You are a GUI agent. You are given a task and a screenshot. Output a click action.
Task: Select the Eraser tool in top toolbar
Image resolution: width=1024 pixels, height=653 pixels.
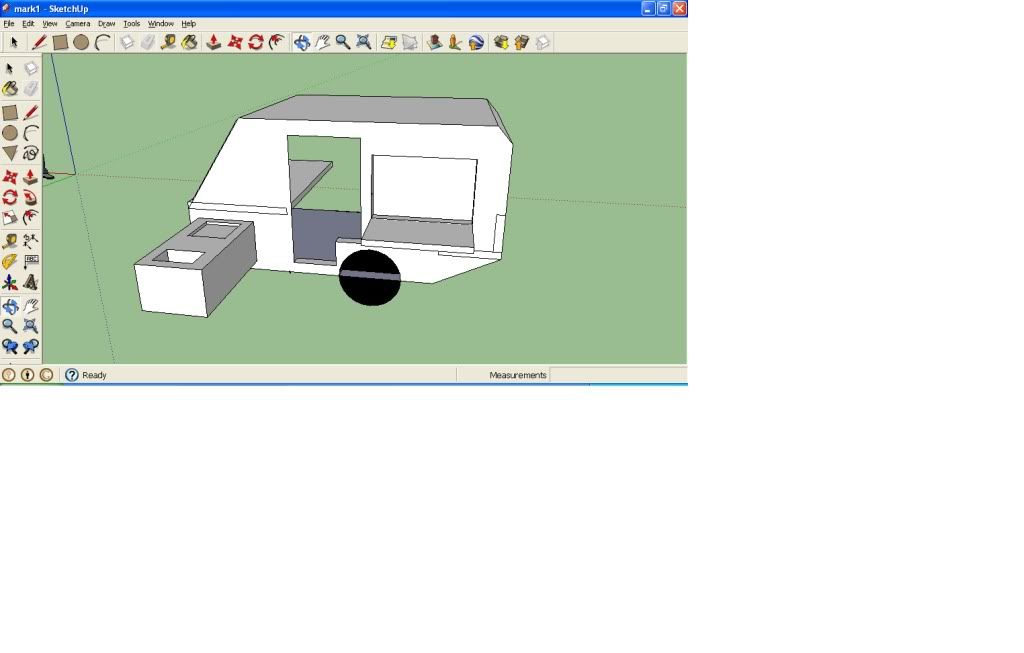tap(148, 42)
